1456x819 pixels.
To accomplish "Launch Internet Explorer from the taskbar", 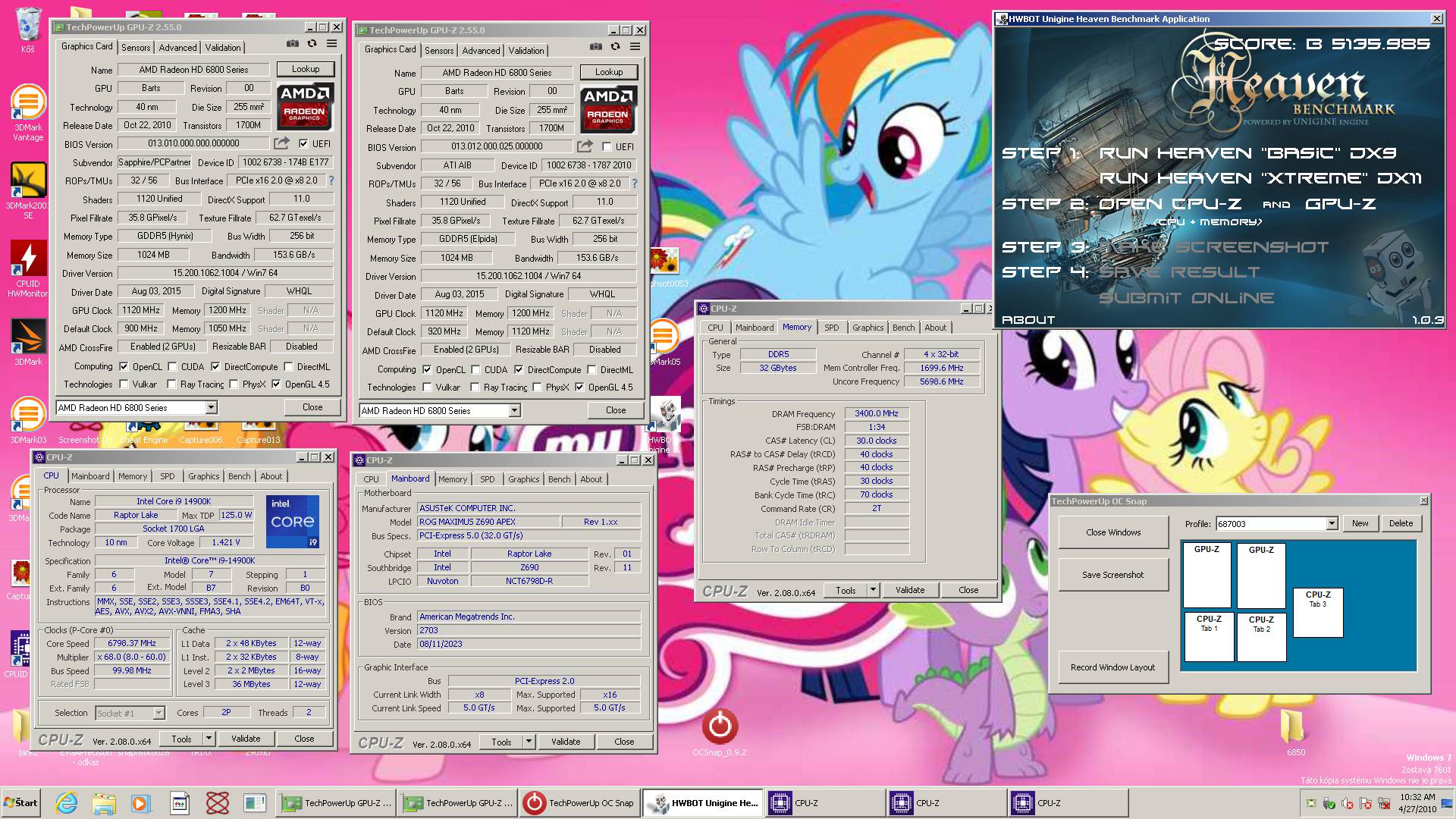I will [x=67, y=803].
